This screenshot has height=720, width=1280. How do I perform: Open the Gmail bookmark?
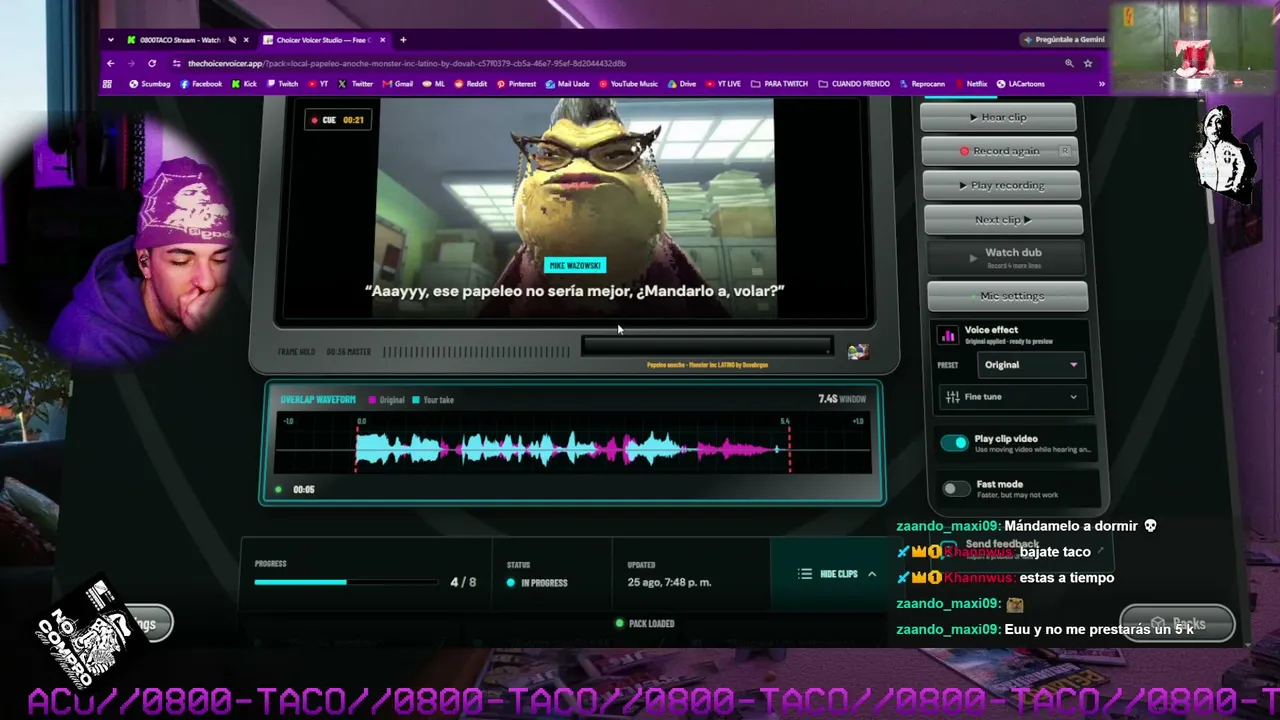point(398,84)
